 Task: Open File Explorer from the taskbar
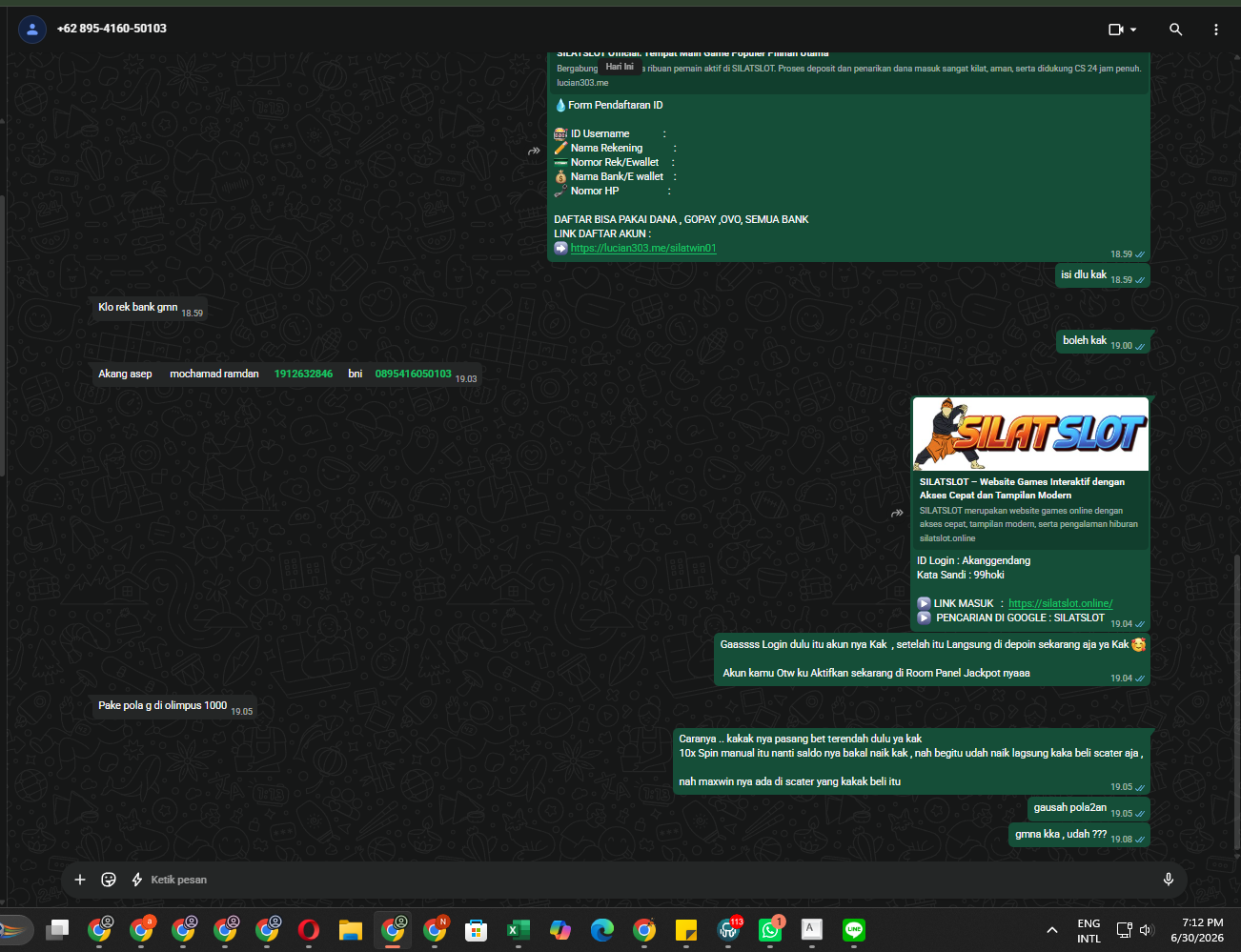tap(351, 929)
